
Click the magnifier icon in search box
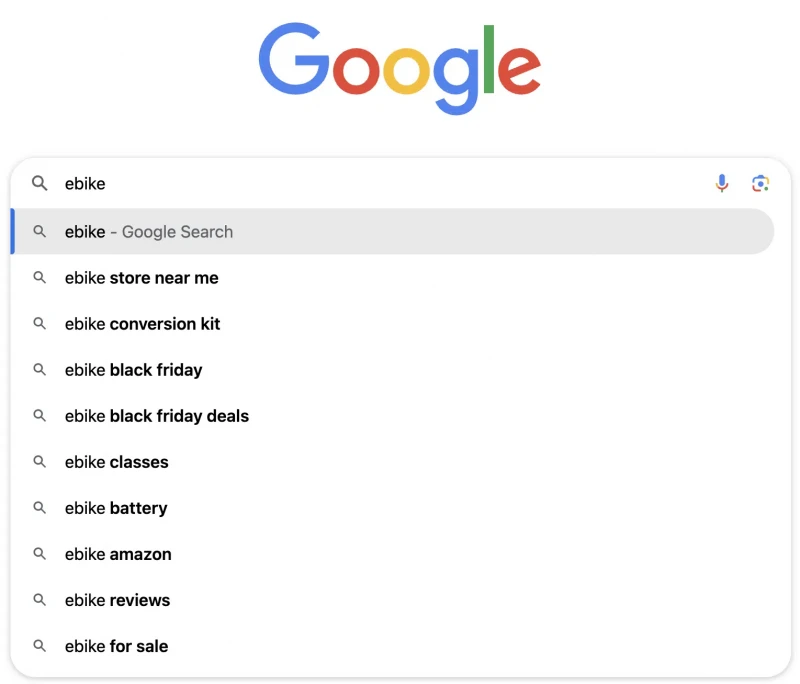pos(39,183)
